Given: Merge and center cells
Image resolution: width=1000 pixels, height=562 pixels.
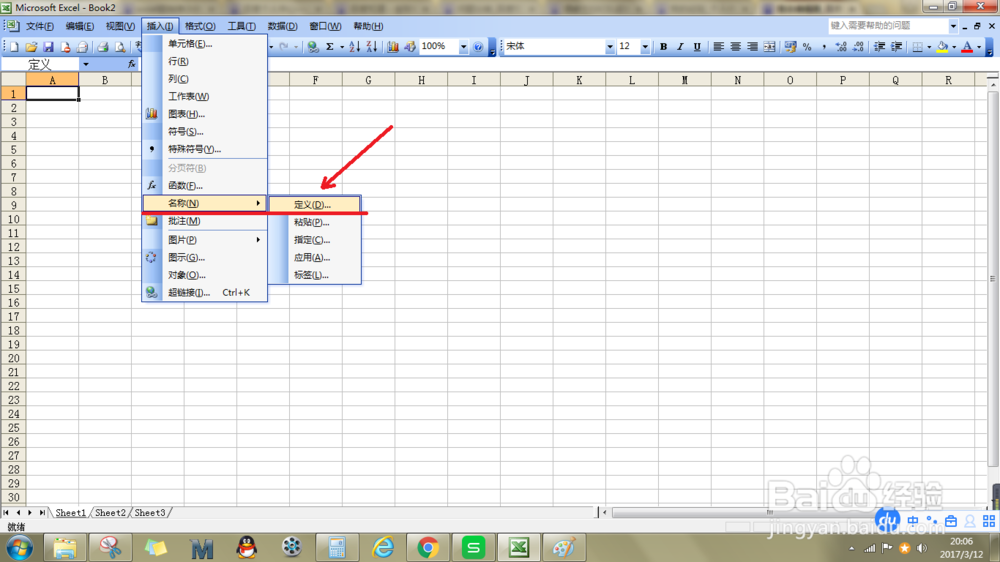Looking at the screenshot, I should [770, 47].
